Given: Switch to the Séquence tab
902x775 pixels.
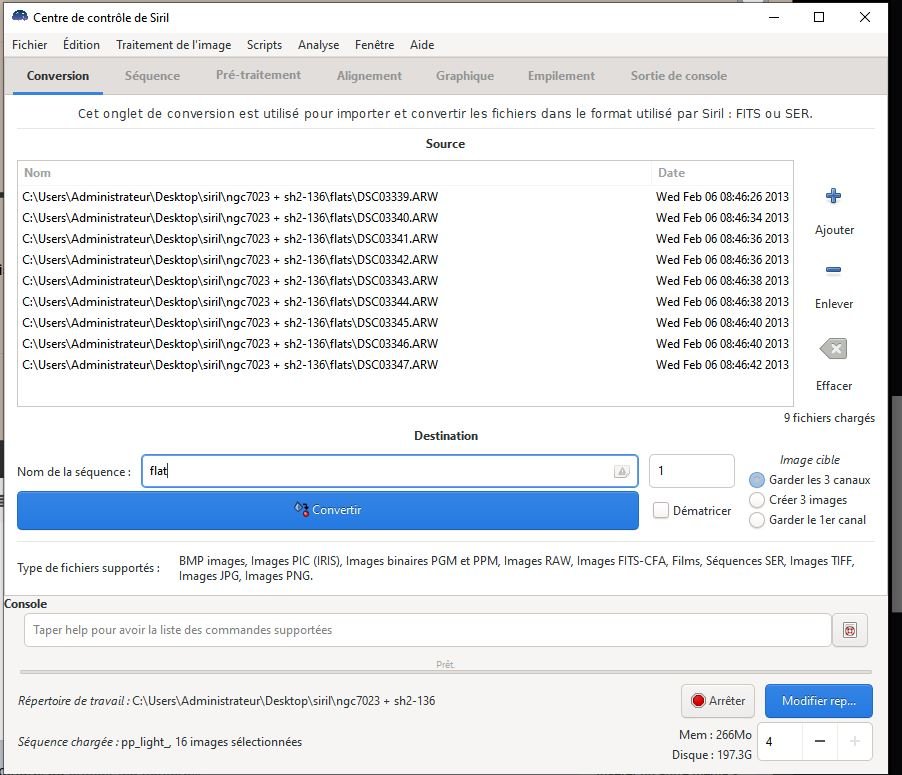Looking at the screenshot, I should click(152, 76).
